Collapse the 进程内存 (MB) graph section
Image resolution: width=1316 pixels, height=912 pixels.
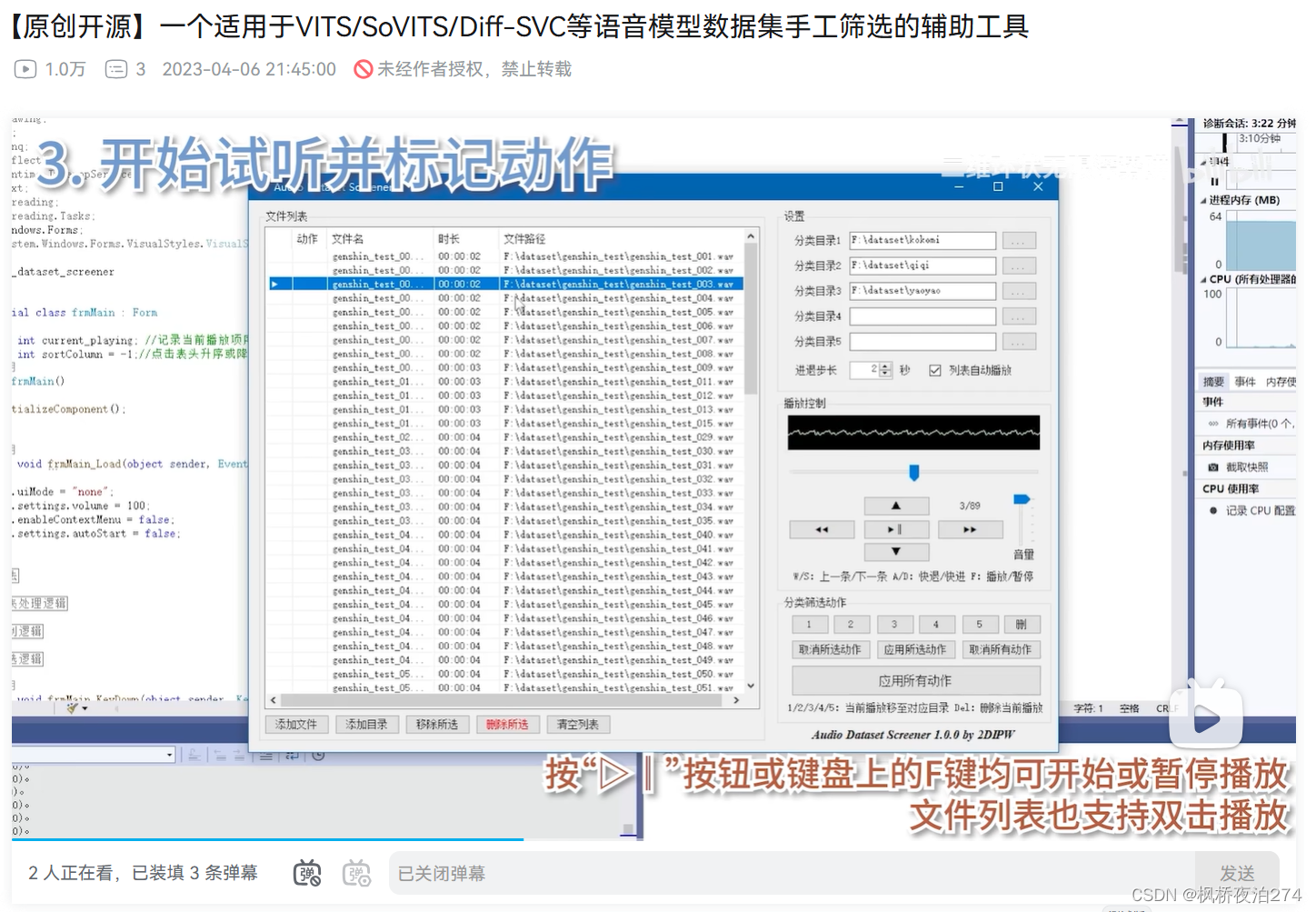click(1205, 198)
